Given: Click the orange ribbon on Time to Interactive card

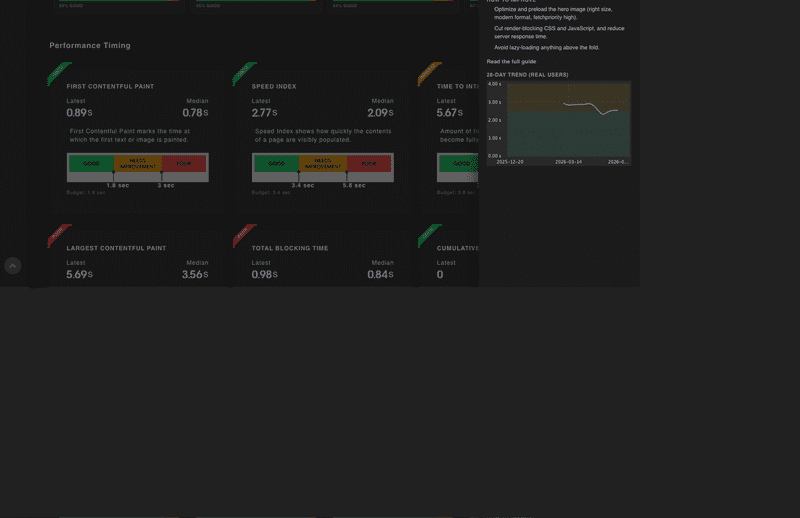Looking at the screenshot, I should tap(430, 73).
